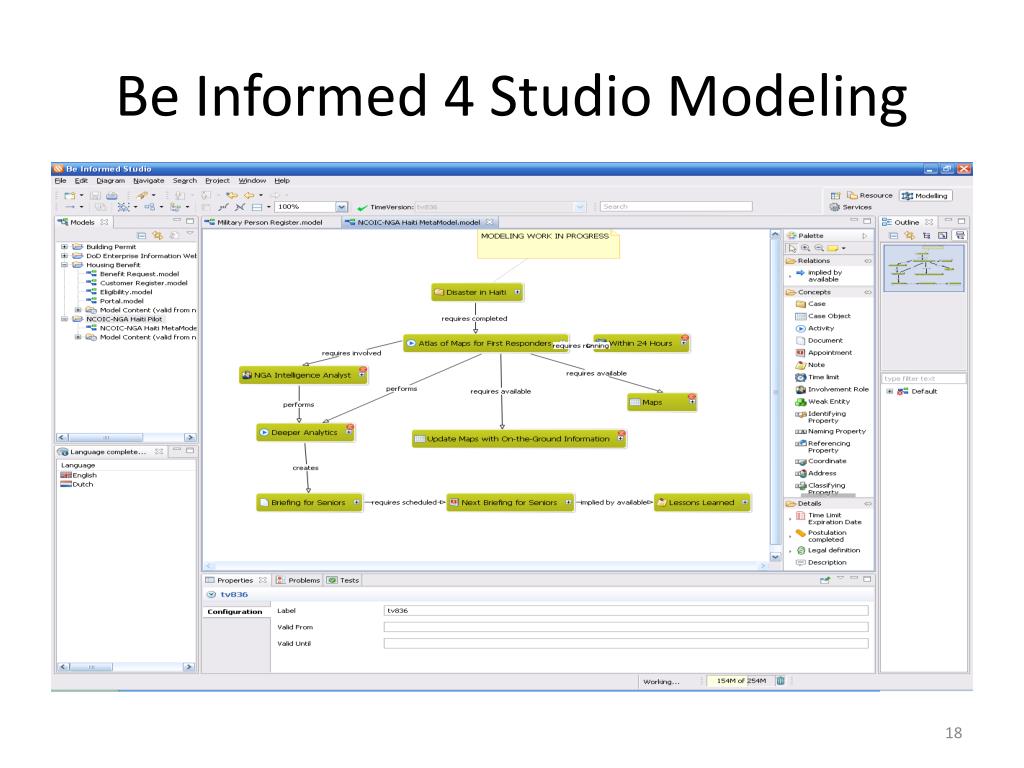Image resolution: width=1024 pixels, height=768 pixels.
Task: Open the Navigate menu
Action: 149,181
